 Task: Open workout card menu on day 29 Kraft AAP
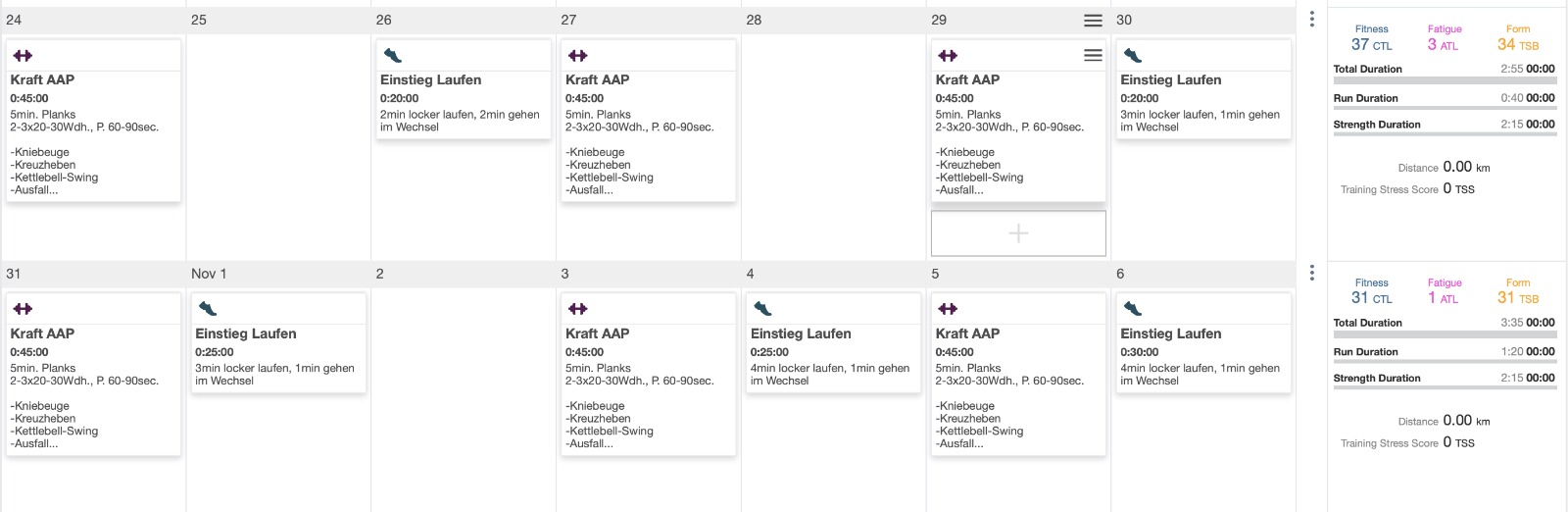[x=1093, y=56]
